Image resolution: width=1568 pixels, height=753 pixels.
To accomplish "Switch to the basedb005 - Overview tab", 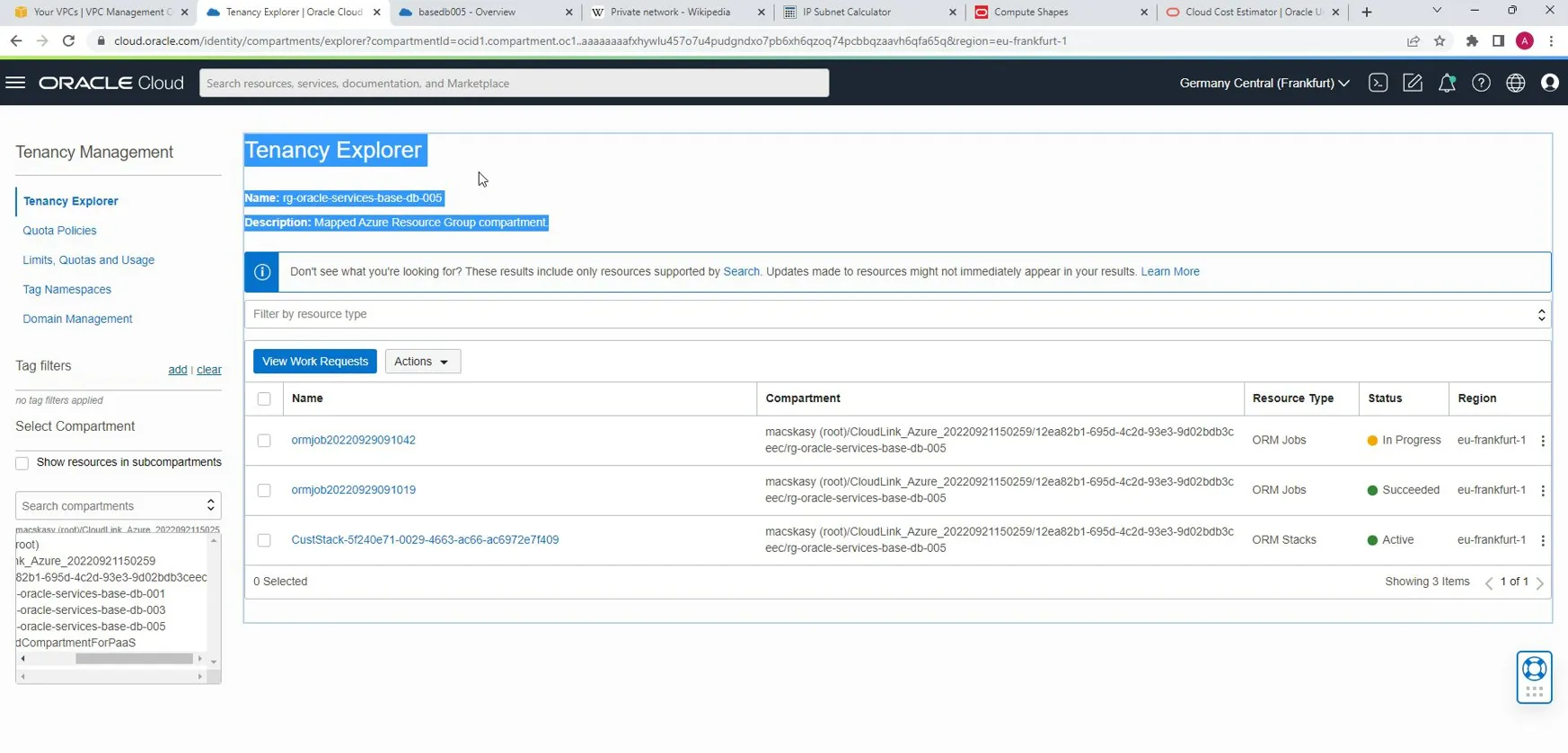I will (483, 12).
